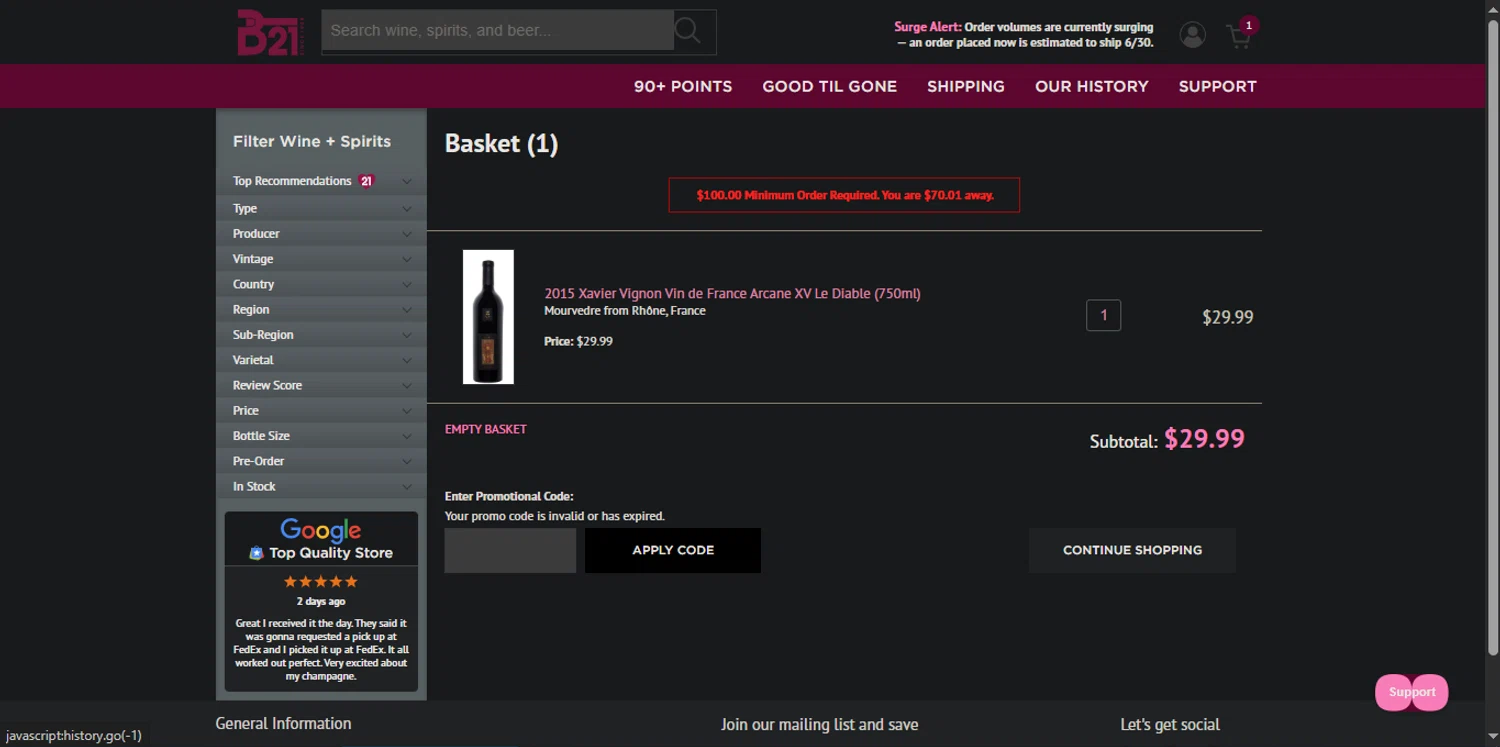Click the invalid promo code message

coord(554,516)
